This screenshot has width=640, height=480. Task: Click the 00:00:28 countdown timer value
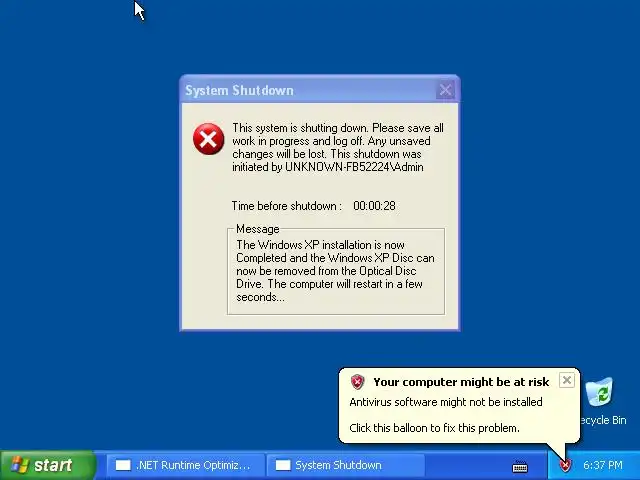click(x=374, y=206)
